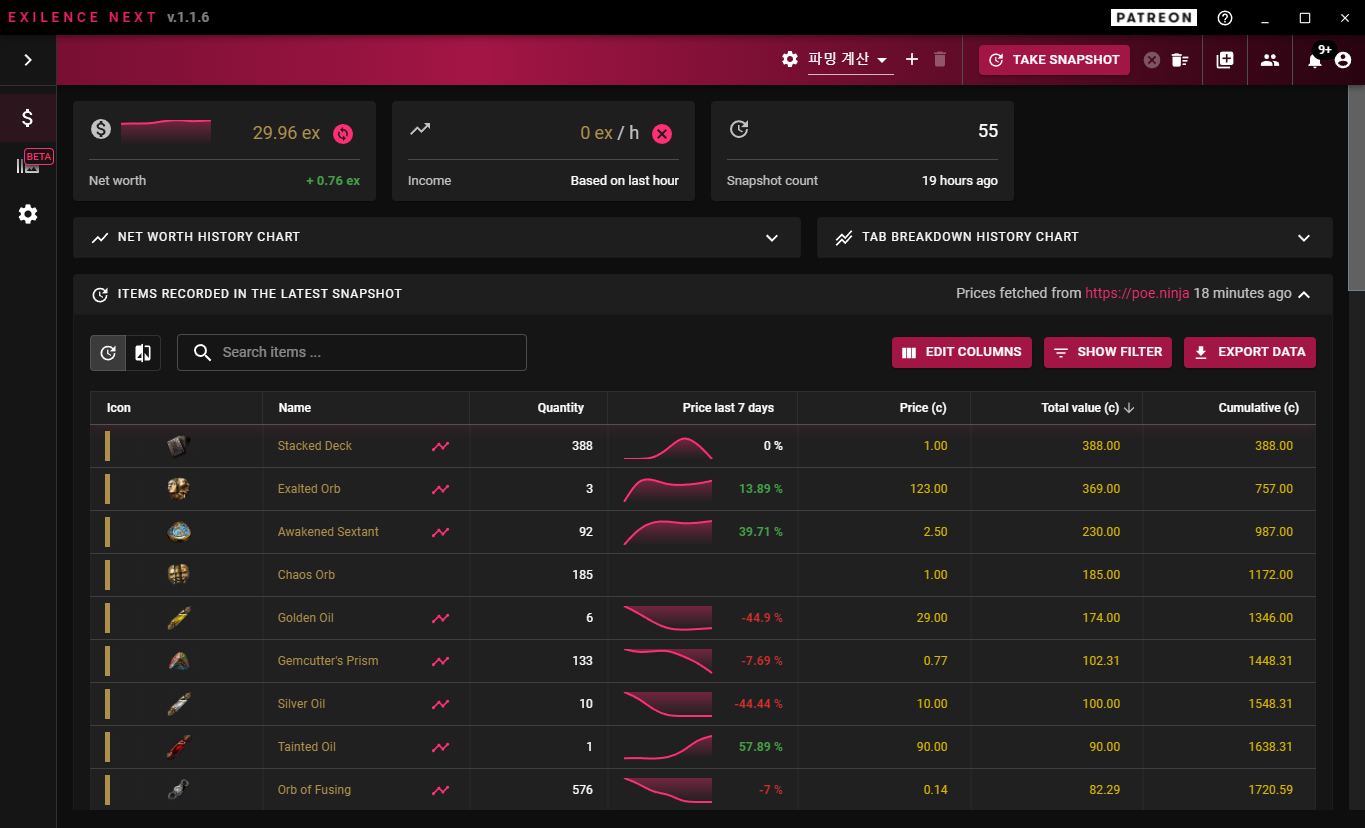
Task: Click the Silver Oil price trend sparkline
Action: coord(668,704)
